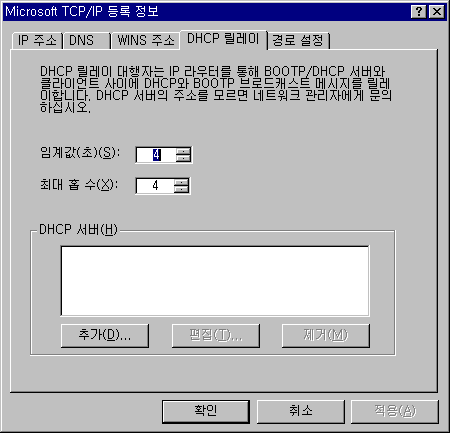Image resolution: width=450 pixels, height=433 pixels.
Task: Increase 최대 홉 수 with up arrow
Action: 181,182
